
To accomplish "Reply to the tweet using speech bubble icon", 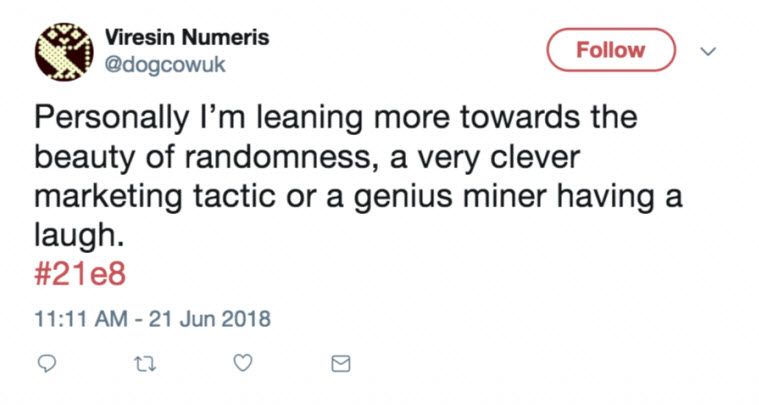I will coord(46,364).
